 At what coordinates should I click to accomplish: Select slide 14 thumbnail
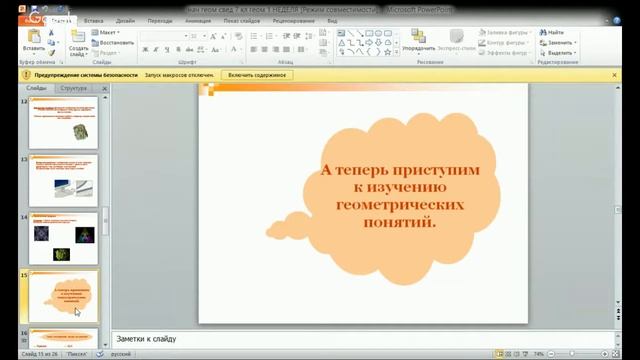tap(63, 238)
